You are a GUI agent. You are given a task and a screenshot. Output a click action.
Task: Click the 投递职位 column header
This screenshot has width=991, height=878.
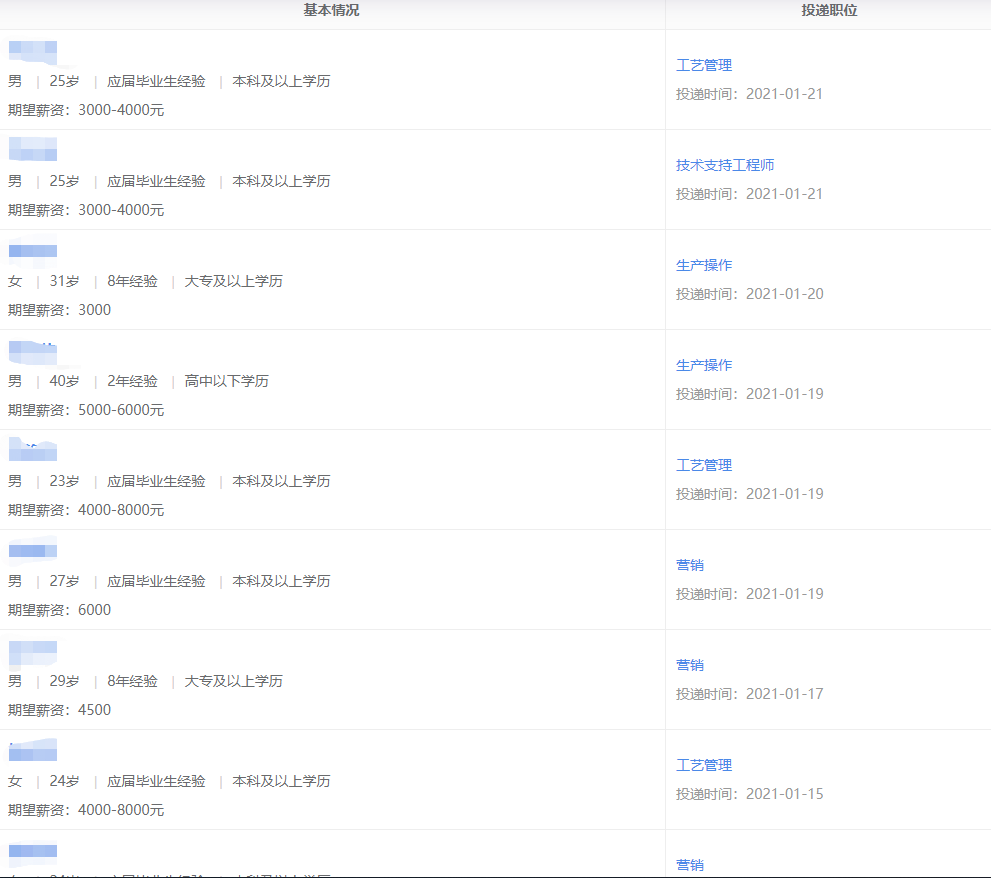coord(829,11)
